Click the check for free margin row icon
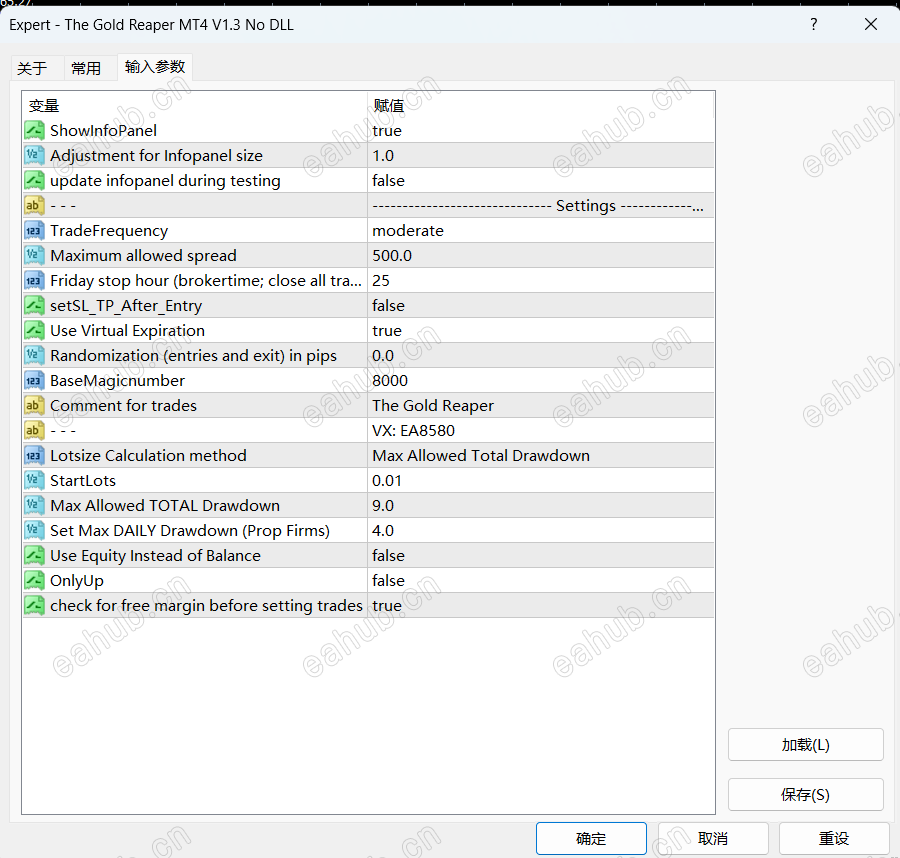Image resolution: width=900 pixels, height=858 pixels. tap(34, 605)
